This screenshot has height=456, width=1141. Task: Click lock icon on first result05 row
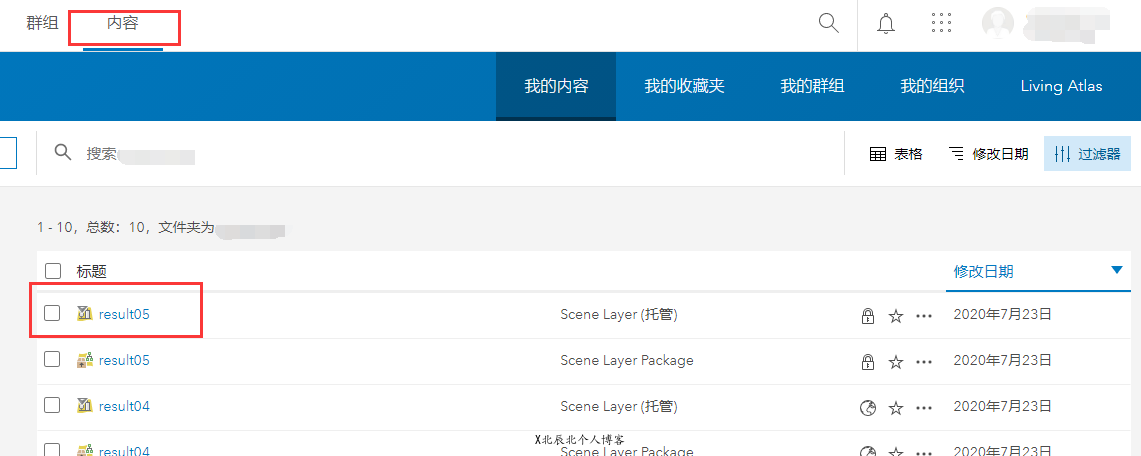[868, 316]
